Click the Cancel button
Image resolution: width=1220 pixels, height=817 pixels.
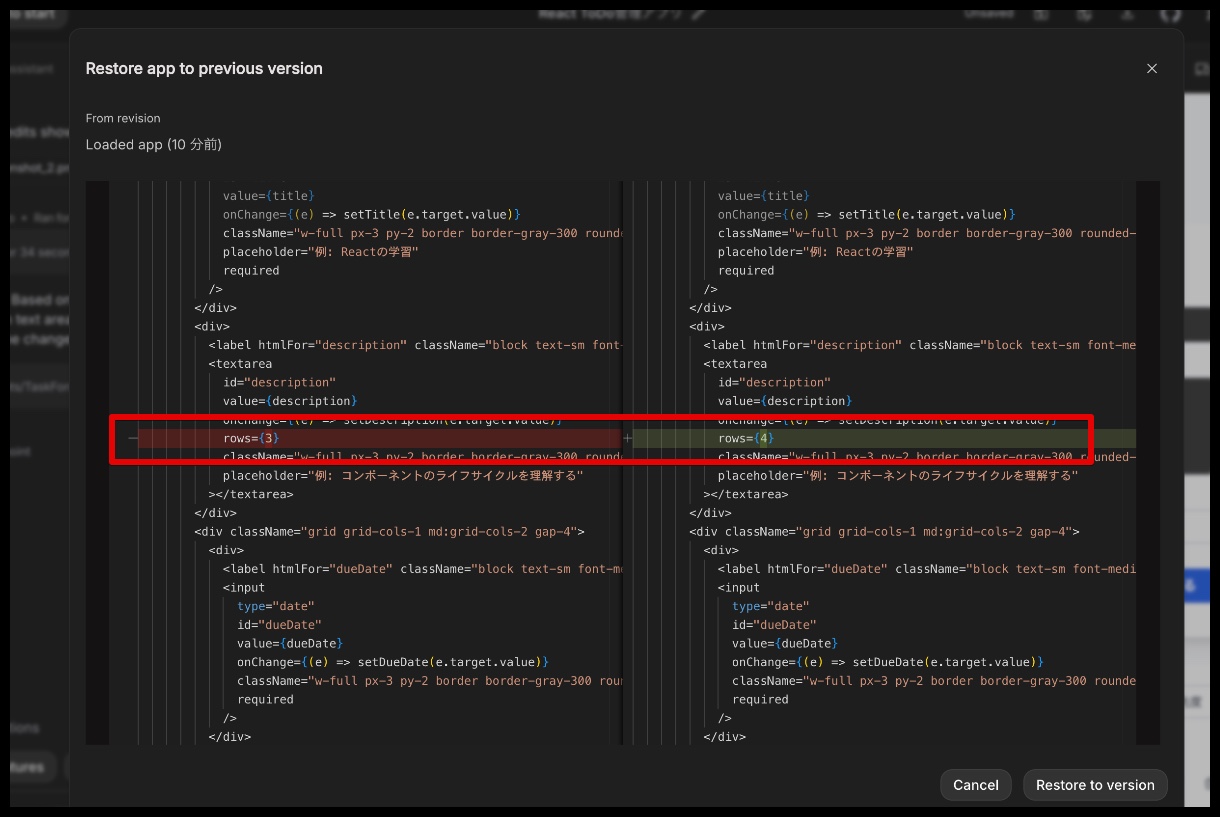click(975, 785)
